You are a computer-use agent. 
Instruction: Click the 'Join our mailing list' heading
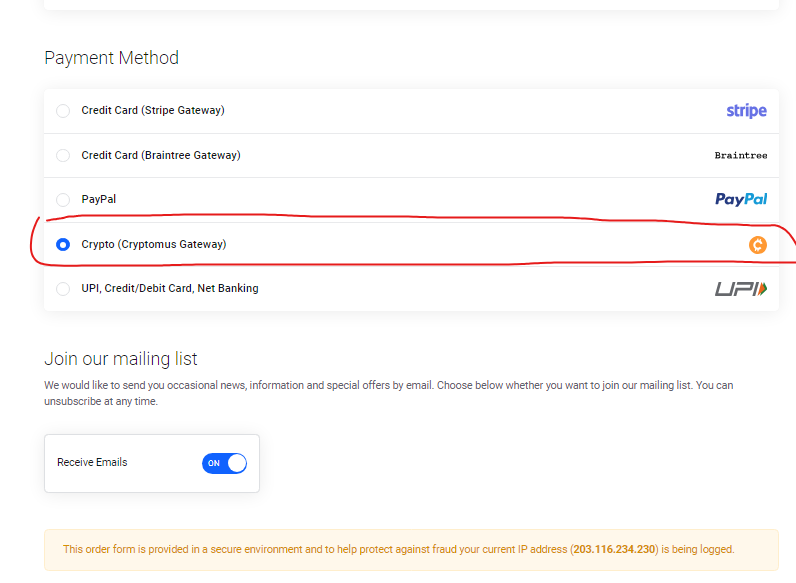120,359
